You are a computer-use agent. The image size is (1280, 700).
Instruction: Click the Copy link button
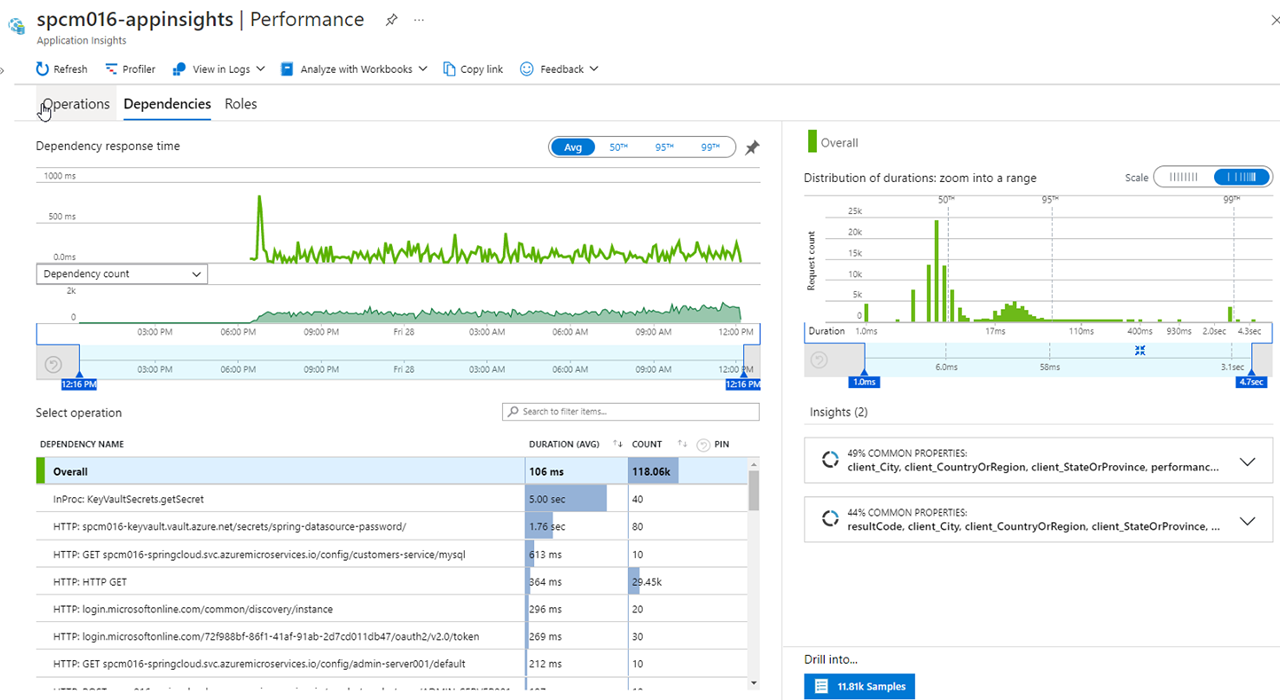point(473,69)
